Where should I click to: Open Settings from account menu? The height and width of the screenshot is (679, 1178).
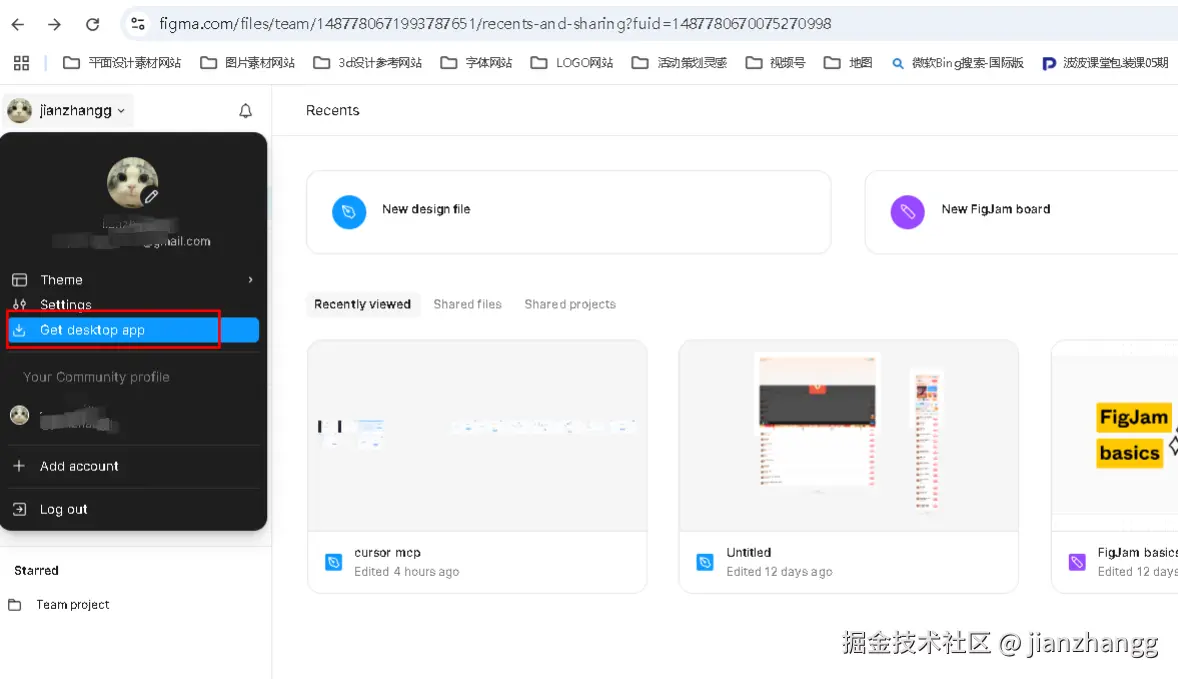pyautogui.click(x=133, y=304)
